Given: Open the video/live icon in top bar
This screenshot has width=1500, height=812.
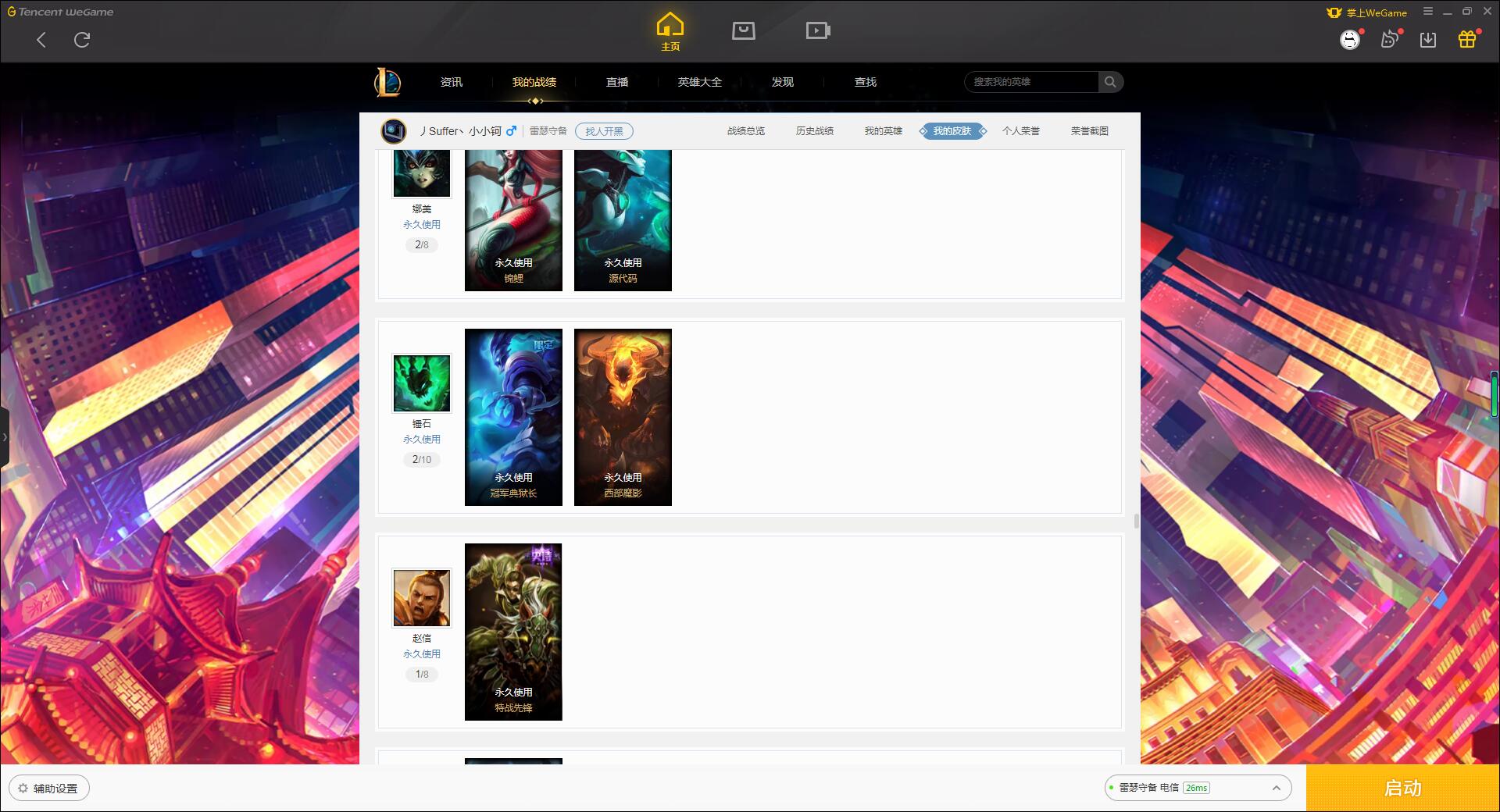Looking at the screenshot, I should (x=818, y=30).
